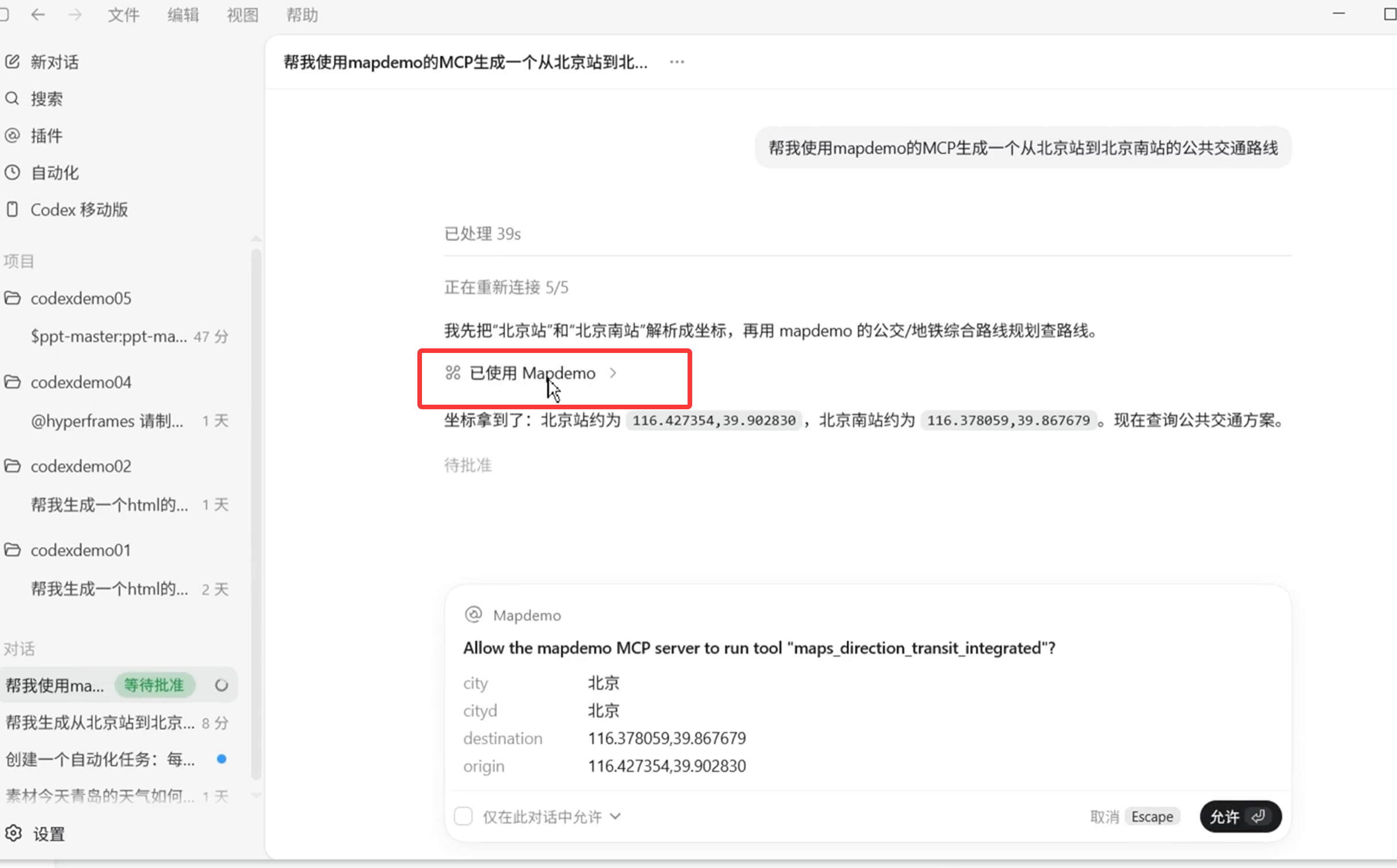1397x868 pixels.
Task: Click the Codex 移动版 label
Action: tap(79, 210)
